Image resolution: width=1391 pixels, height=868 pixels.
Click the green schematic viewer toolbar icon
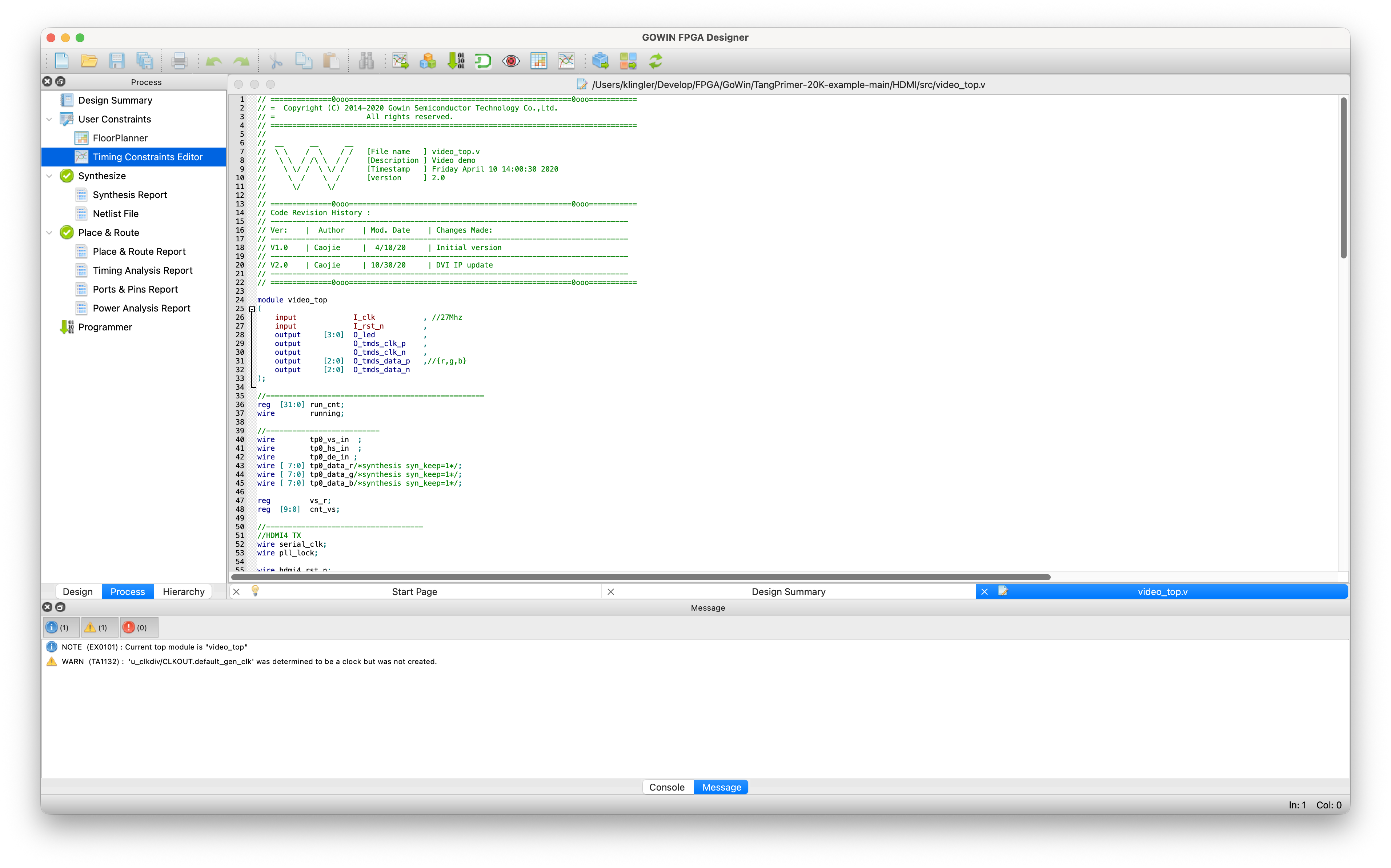483,61
